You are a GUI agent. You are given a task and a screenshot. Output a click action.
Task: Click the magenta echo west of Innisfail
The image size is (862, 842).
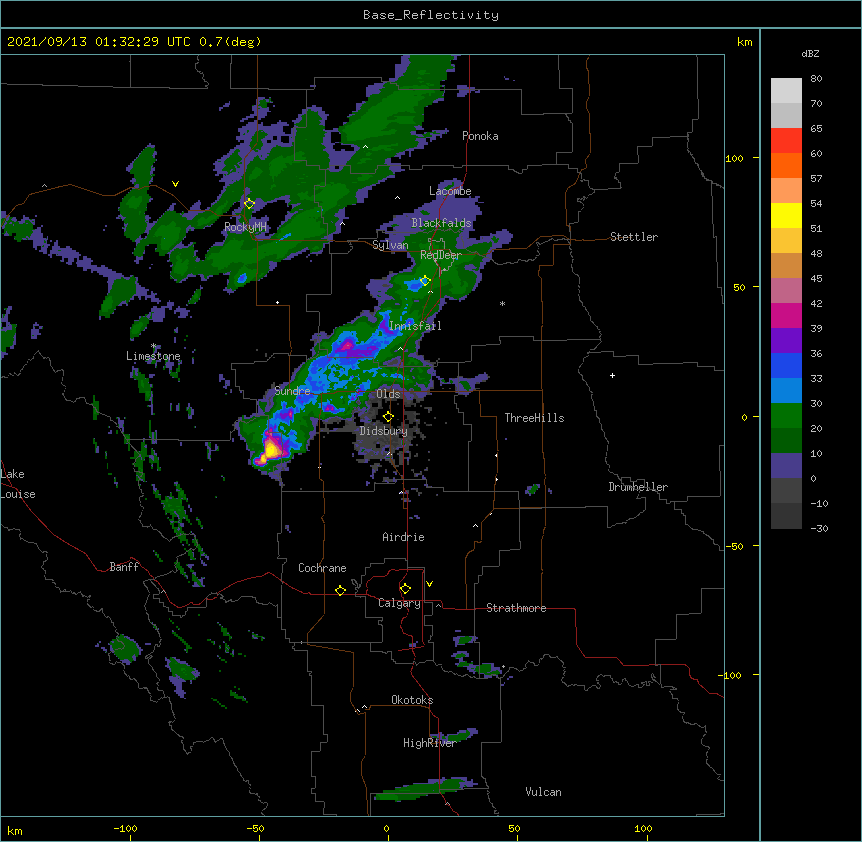[347, 346]
